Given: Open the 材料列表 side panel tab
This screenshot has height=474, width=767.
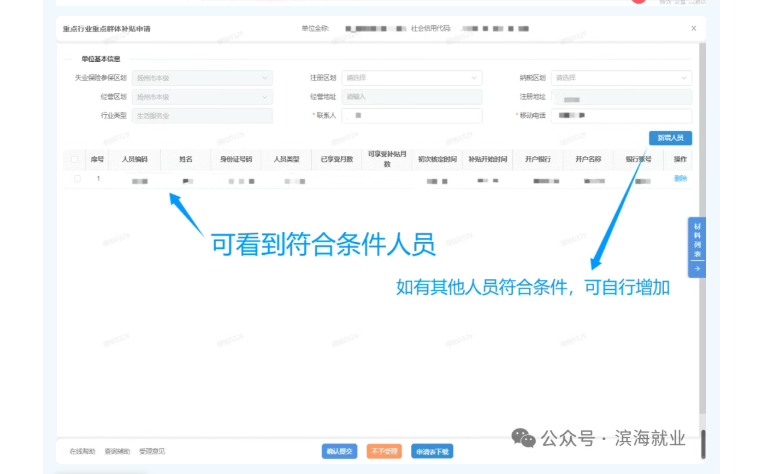Looking at the screenshot, I should 696,240.
